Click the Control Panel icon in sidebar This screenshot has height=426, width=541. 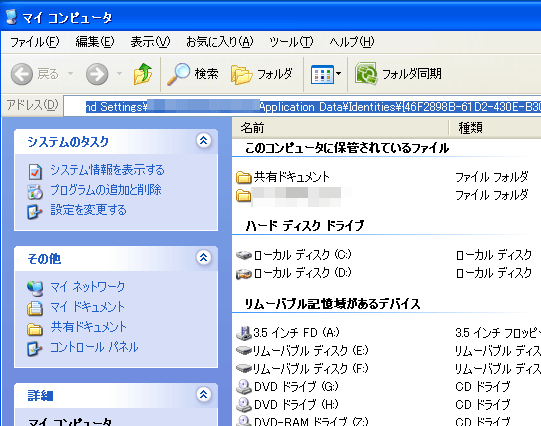click(35, 348)
